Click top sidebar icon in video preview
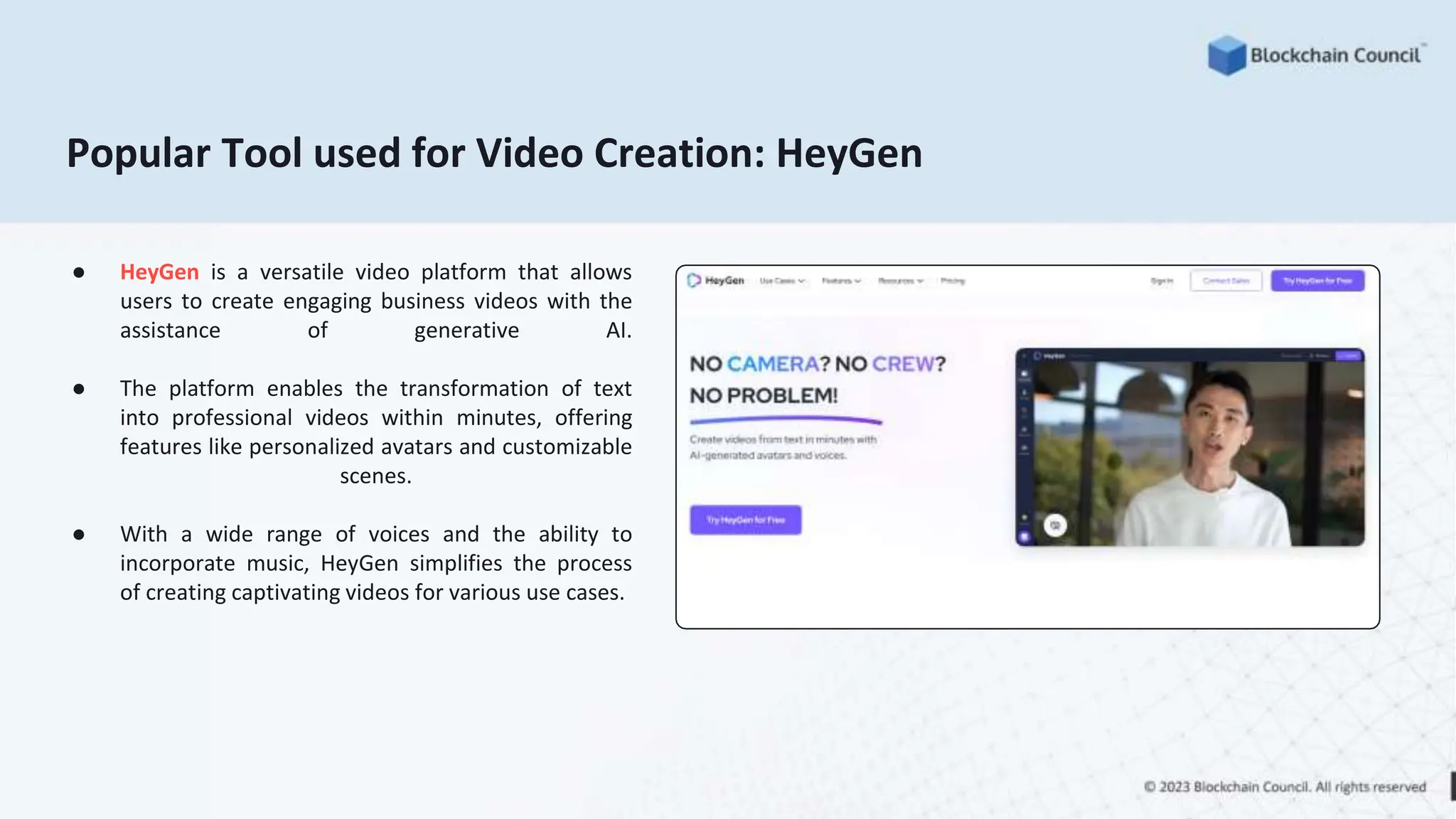This screenshot has width=1456, height=819. pyautogui.click(x=1024, y=374)
